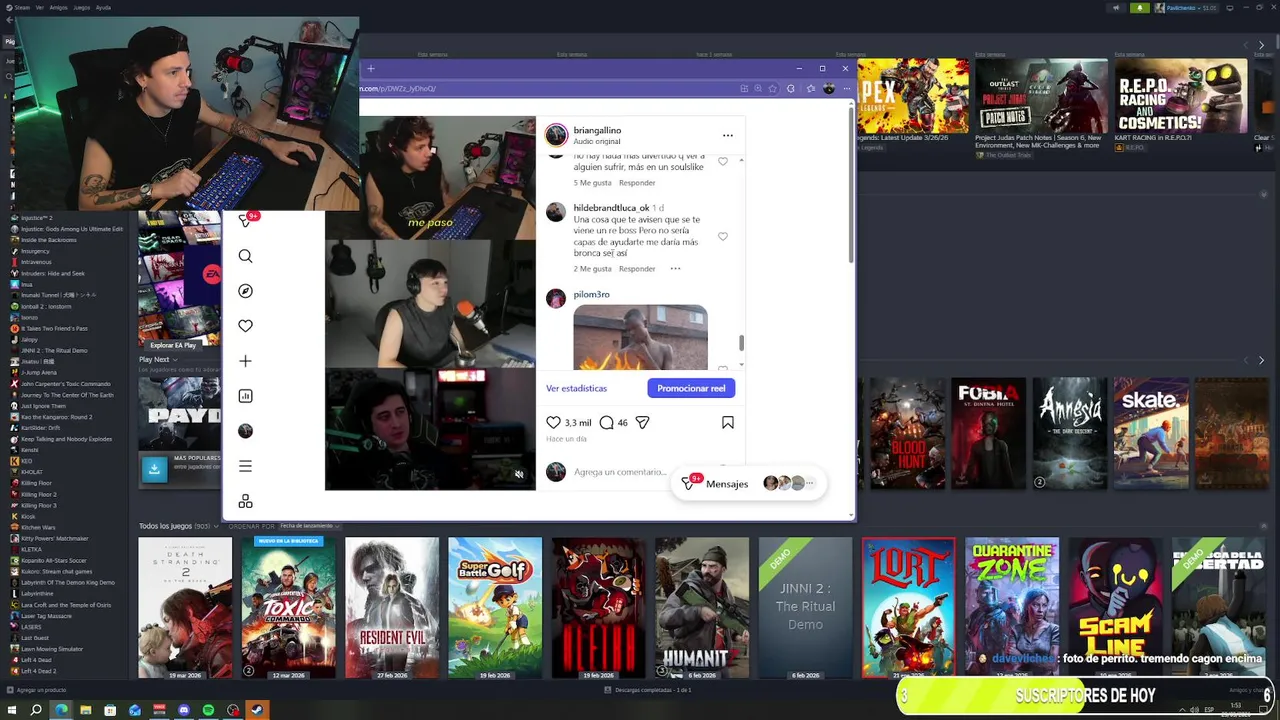Open the pilom3ro username link
1280x720 pixels.
(591, 294)
